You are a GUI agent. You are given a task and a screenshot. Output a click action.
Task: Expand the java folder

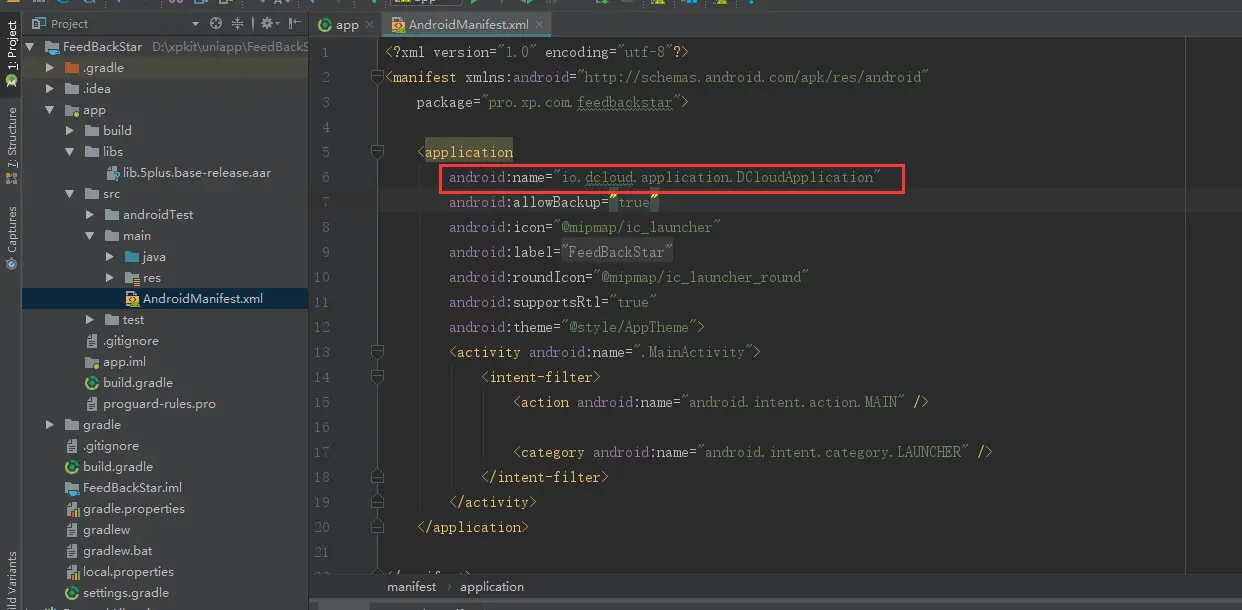(110, 257)
